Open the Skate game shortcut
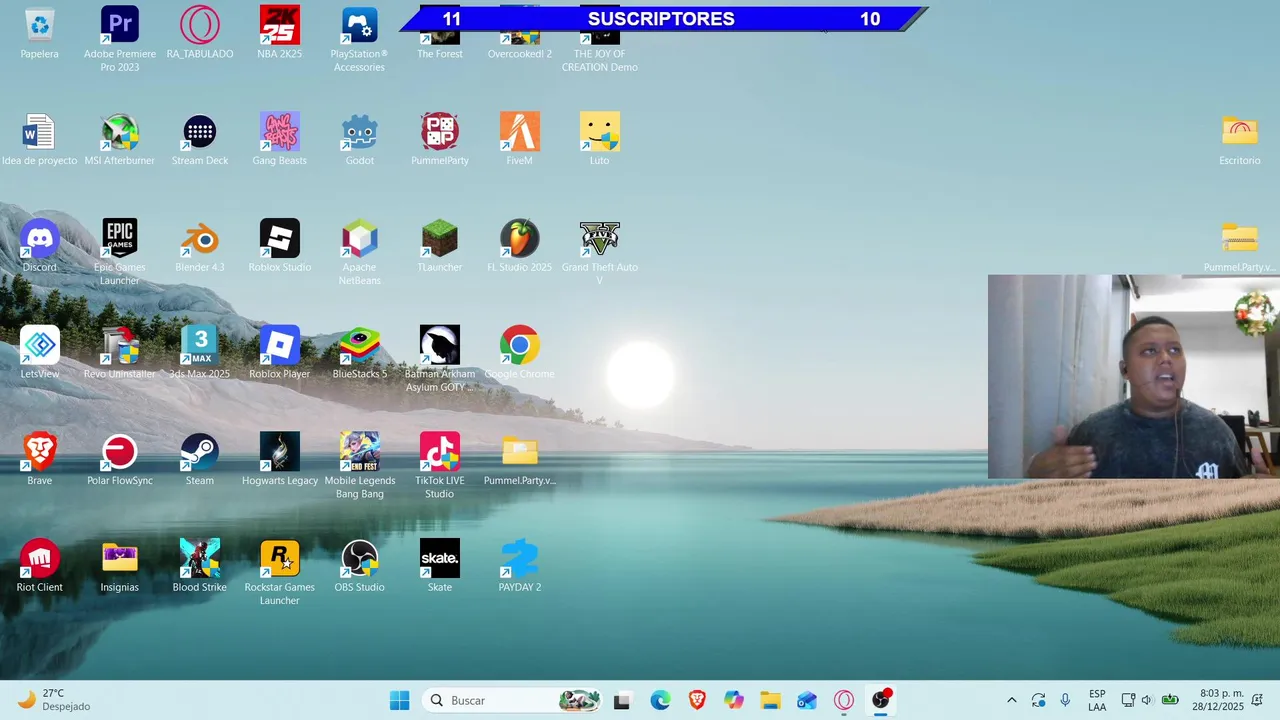 (440, 559)
